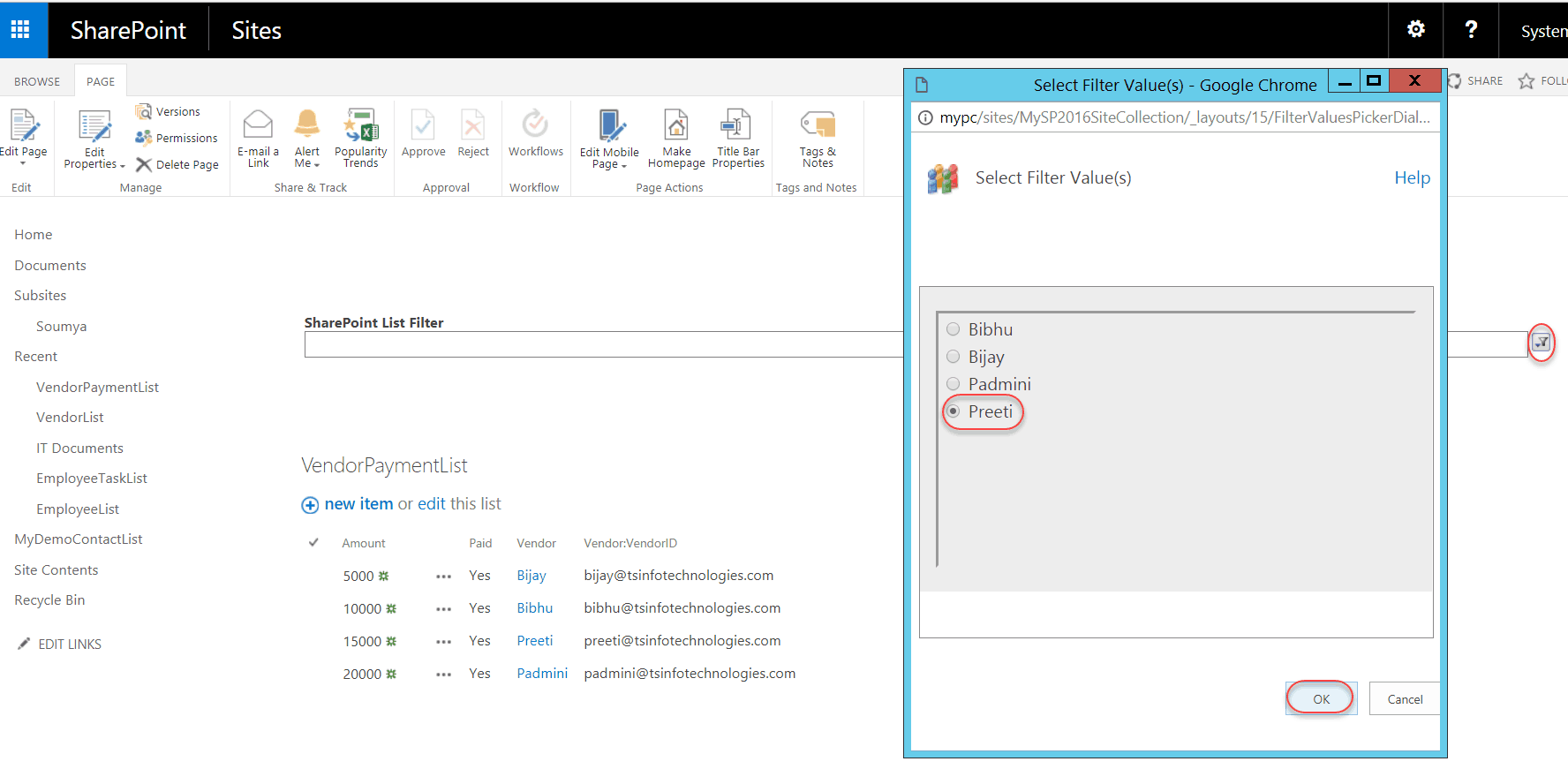Expand the Alert Me dropdown arrow

pos(316,165)
